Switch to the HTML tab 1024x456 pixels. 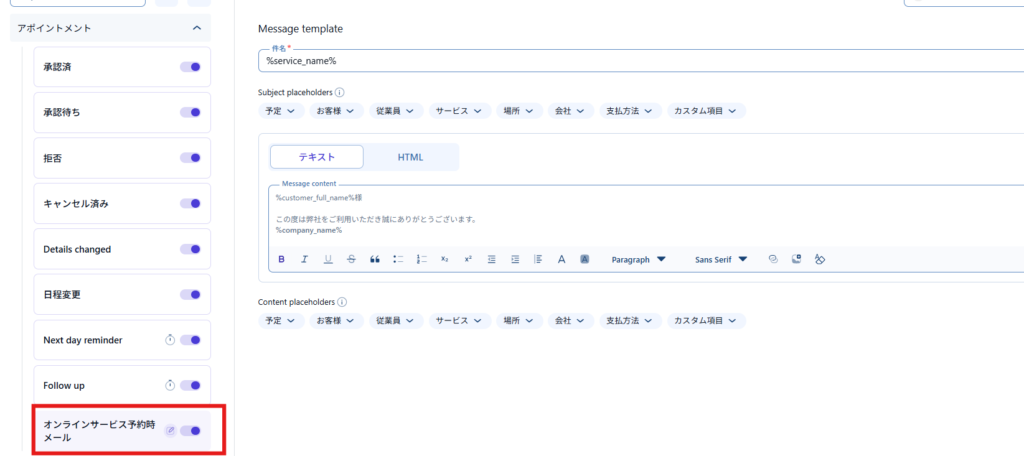click(x=410, y=157)
